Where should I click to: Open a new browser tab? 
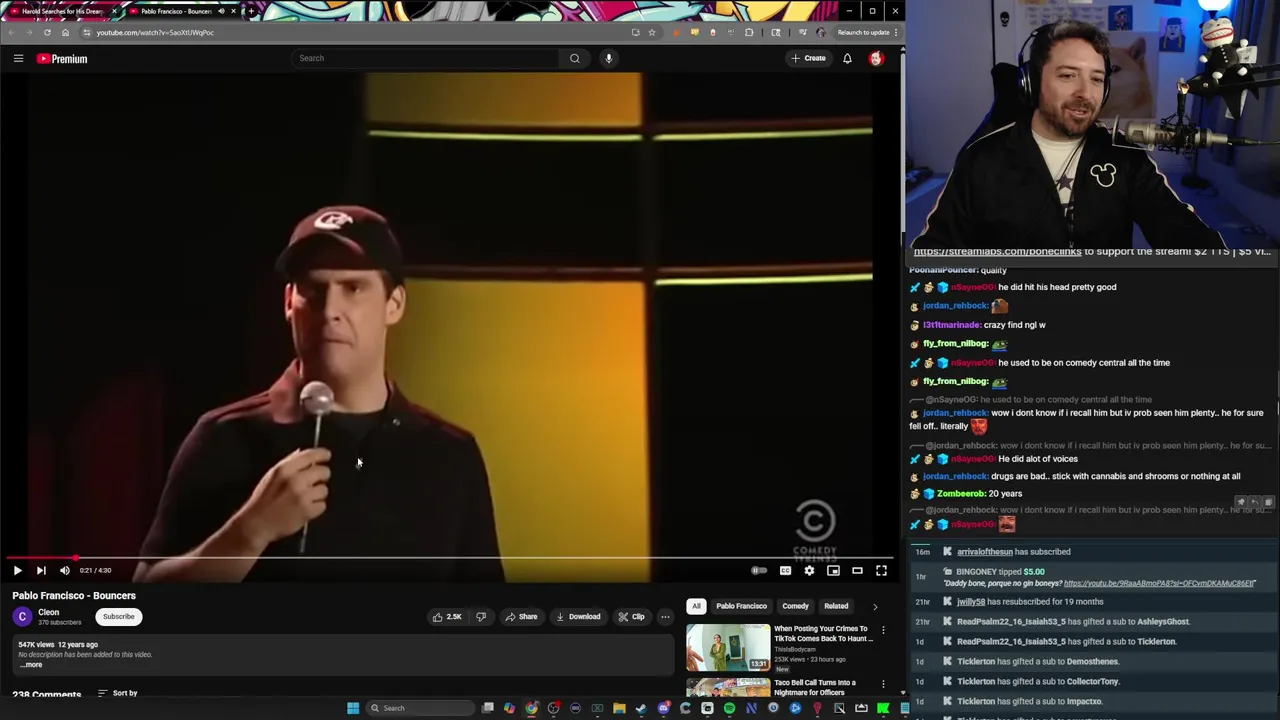pos(251,11)
